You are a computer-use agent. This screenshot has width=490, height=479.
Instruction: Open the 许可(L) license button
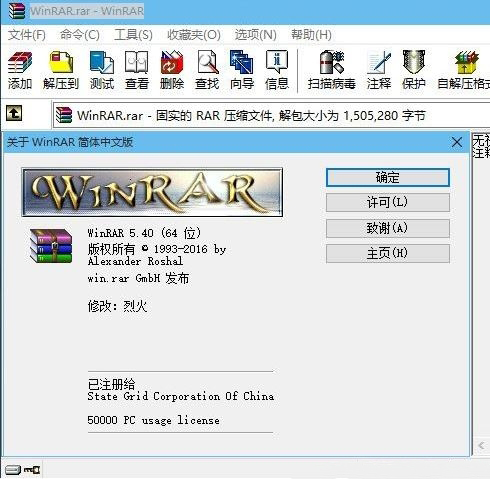pyautogui.click(x=388, y=202)
